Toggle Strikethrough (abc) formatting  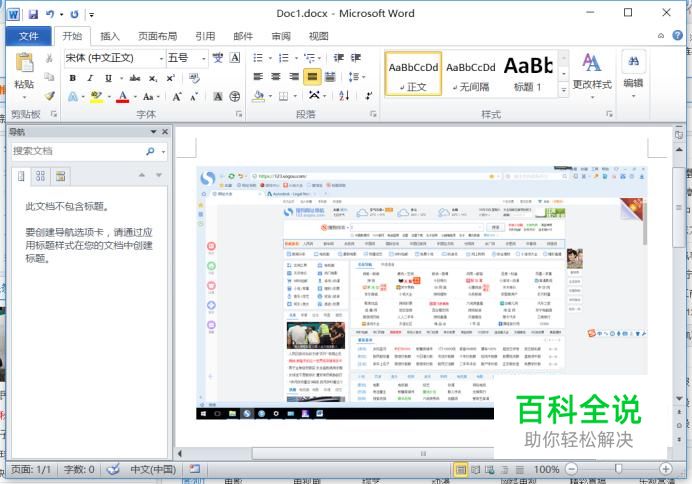click(135, 78)
